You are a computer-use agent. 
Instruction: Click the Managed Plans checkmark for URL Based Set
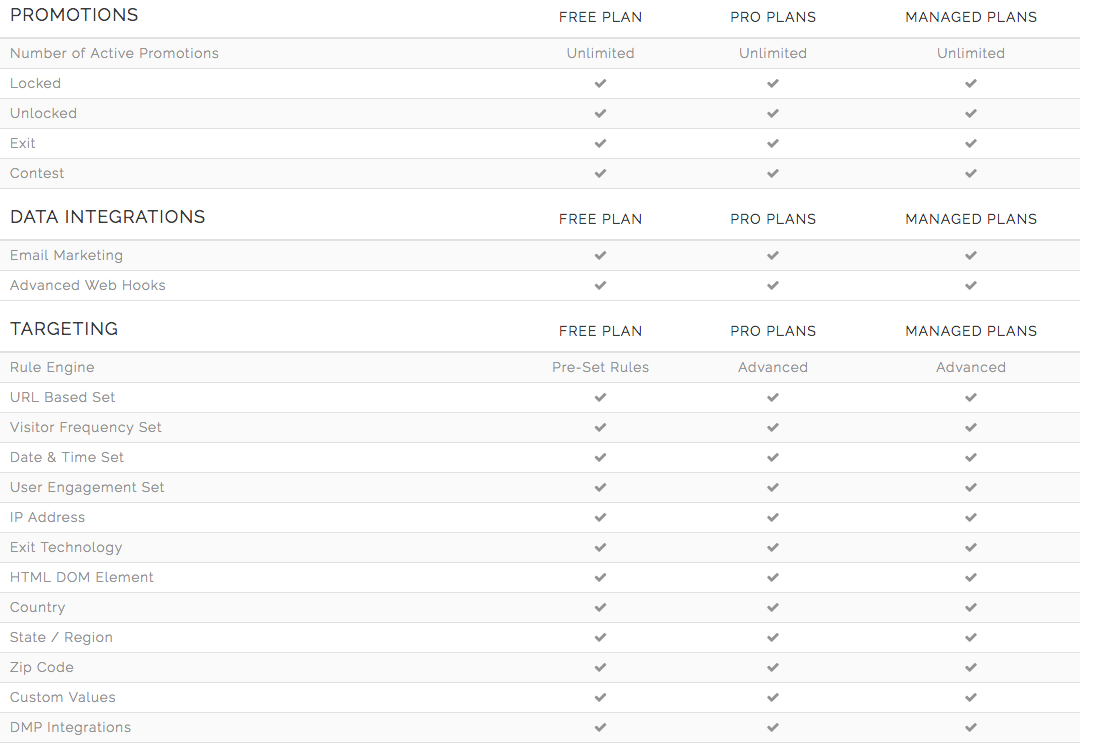(971, 398)
